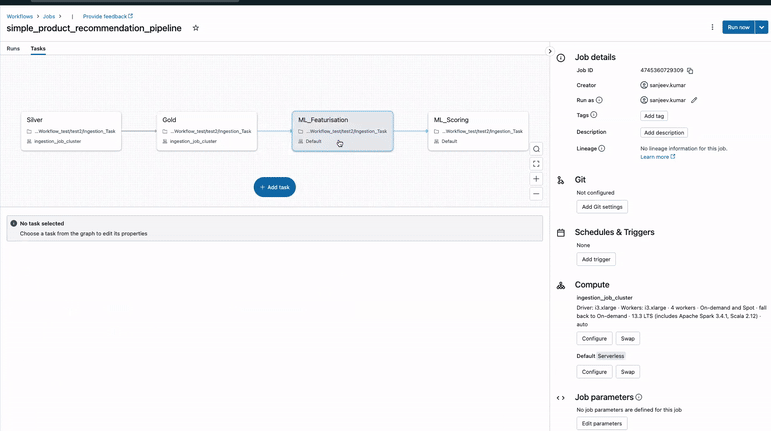Image resolution: width=771 pixels, height=431 pixels.
Task: Click the Add task button
Action: tap(274, 187)
